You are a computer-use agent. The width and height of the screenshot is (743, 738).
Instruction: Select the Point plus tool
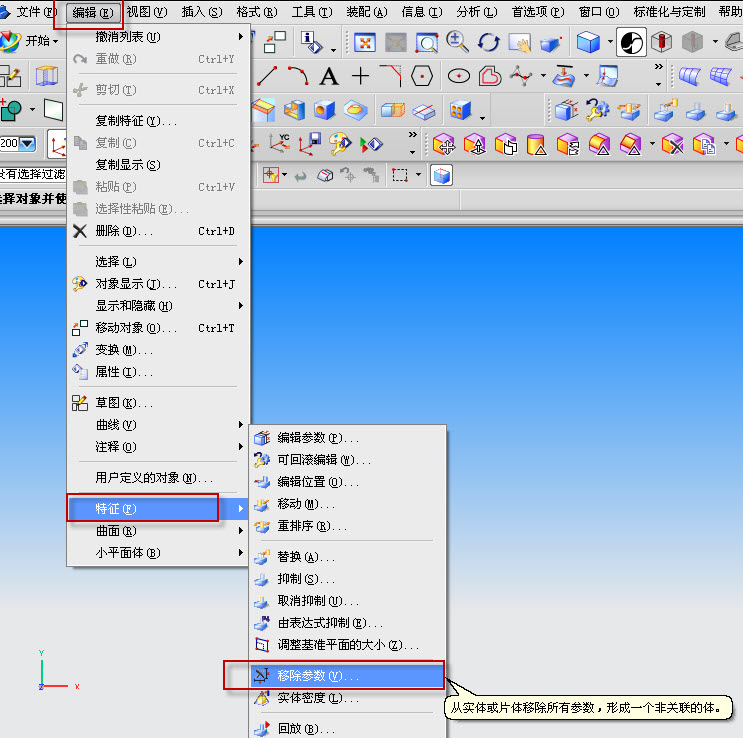tap(361, 76)
